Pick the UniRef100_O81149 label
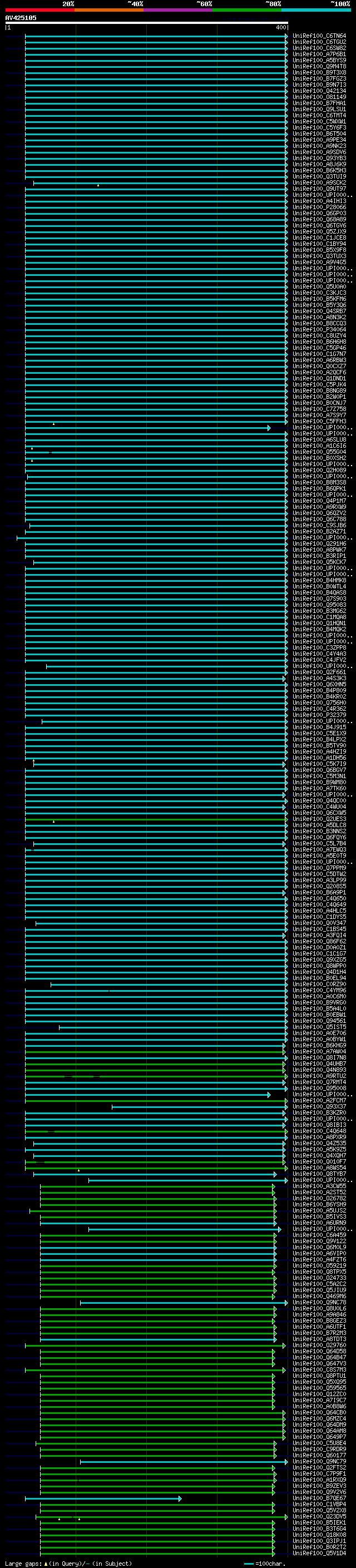The height and width of the screenshot is (1568, 356). [319, 97]
